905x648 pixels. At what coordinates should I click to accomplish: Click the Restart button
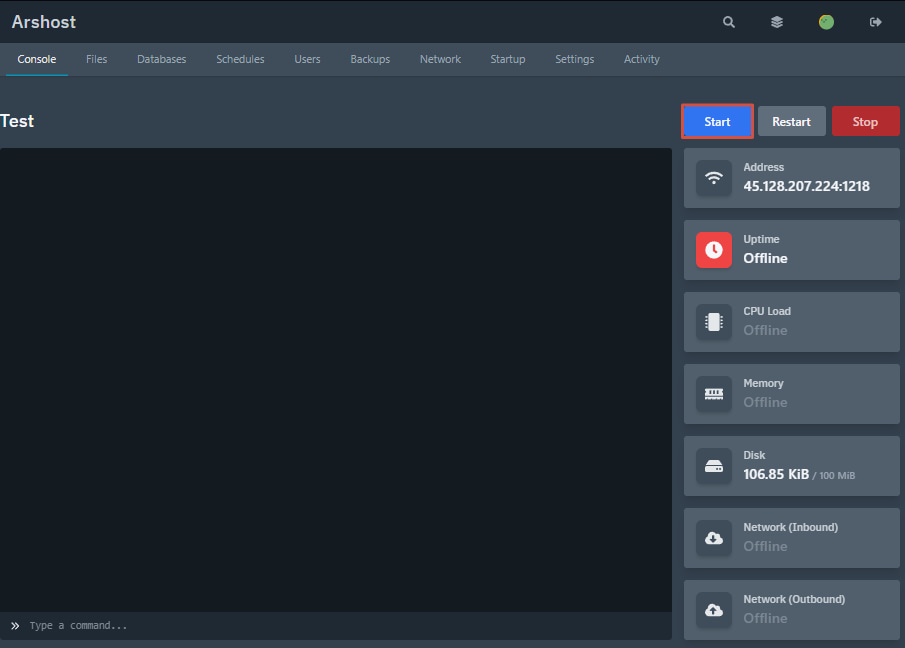tap(791, 122)
